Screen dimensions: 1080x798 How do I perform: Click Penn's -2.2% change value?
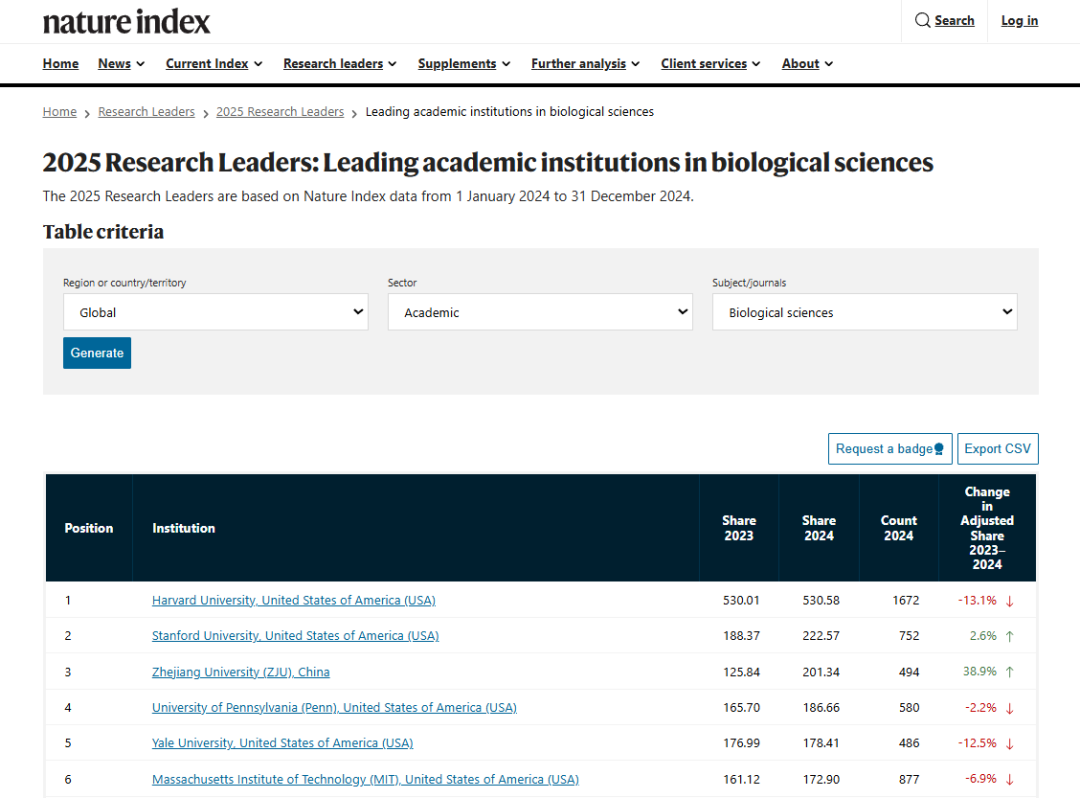pos(981,707)
